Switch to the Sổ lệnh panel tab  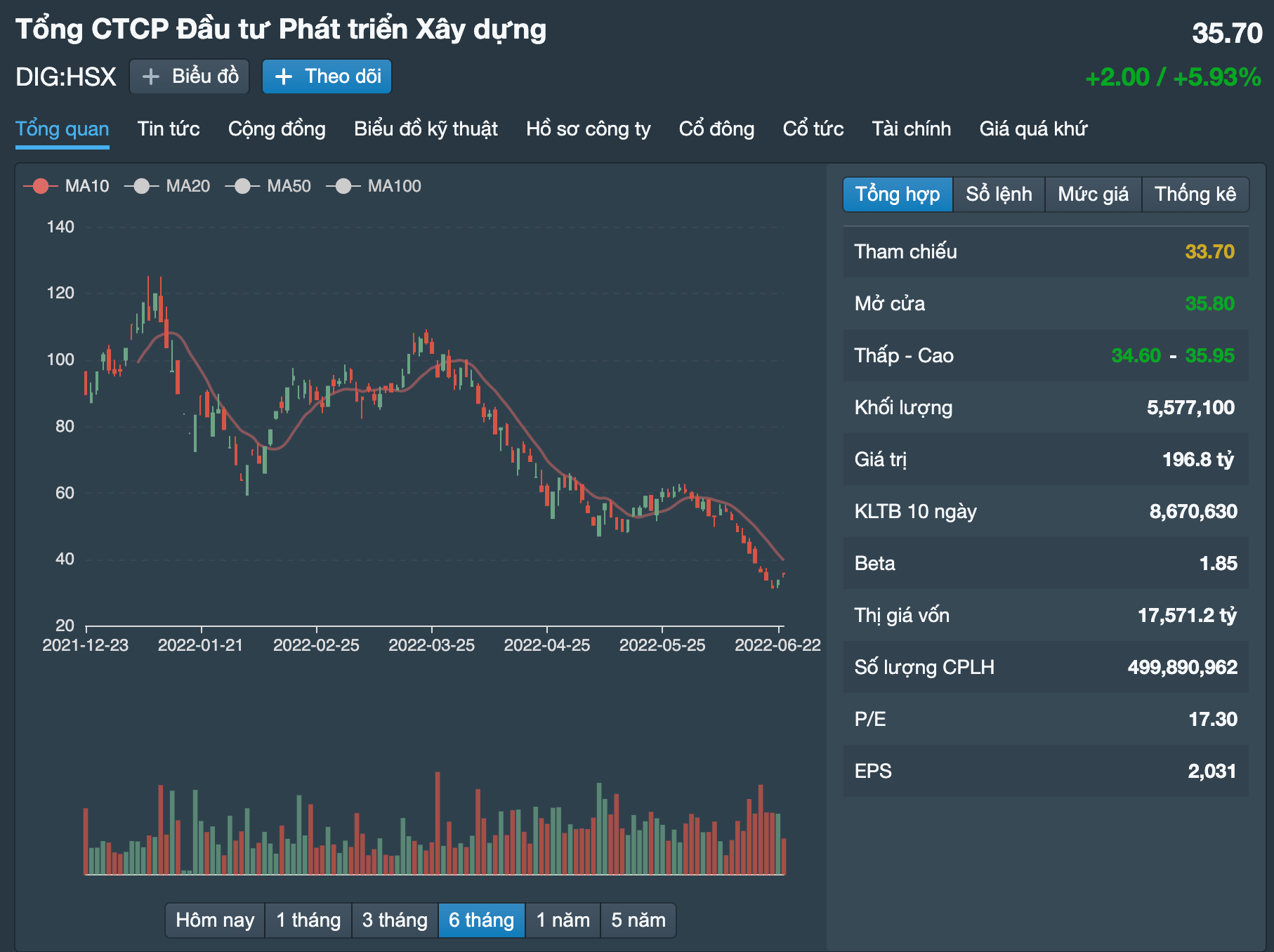(999, 194)
